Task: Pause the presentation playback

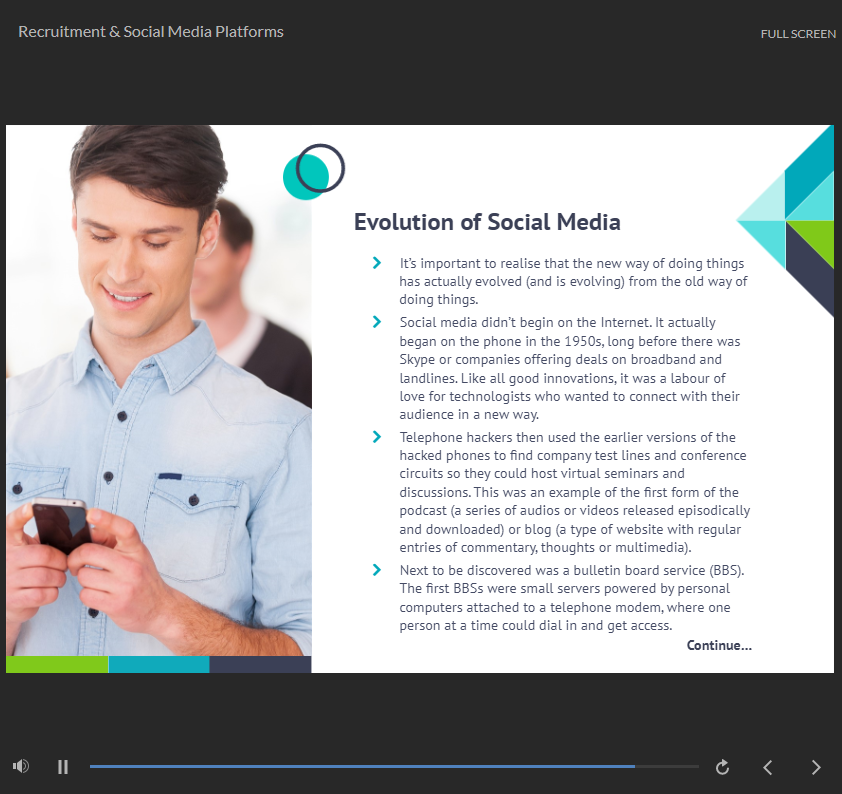Action: tap(63, 767)
